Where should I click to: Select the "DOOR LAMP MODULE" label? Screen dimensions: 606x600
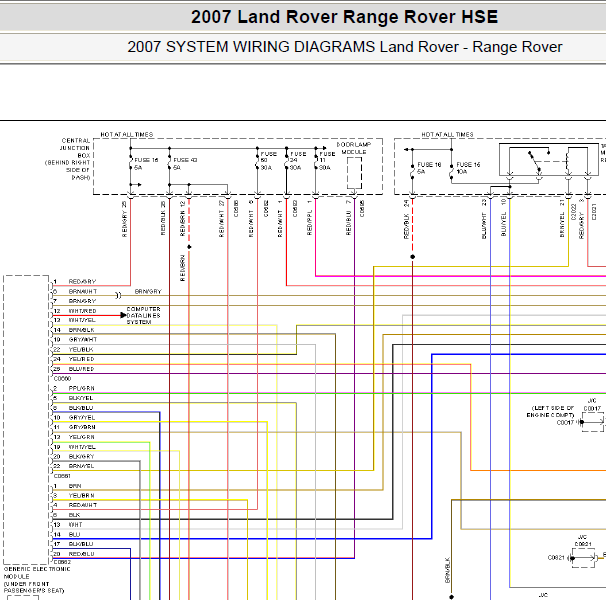(x=354, y=148)
